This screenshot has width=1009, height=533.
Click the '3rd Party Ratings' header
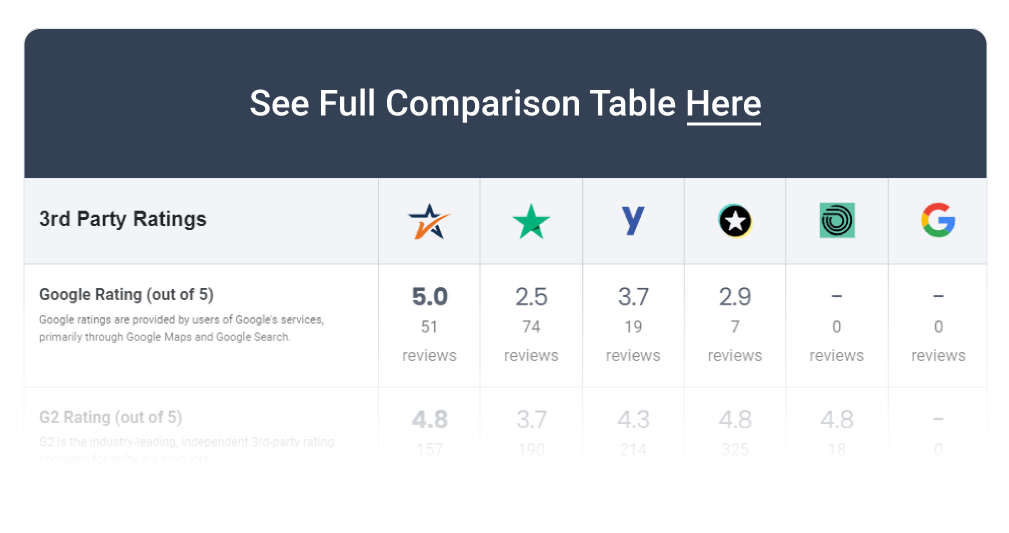coord(123,219)
